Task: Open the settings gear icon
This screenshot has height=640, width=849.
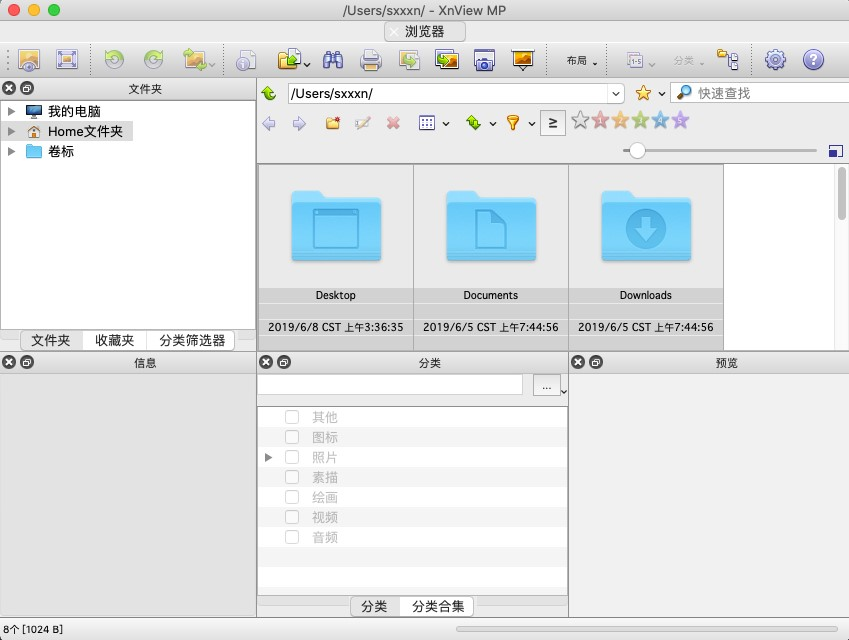Action: pyautogui.click(x=775, y=60)
